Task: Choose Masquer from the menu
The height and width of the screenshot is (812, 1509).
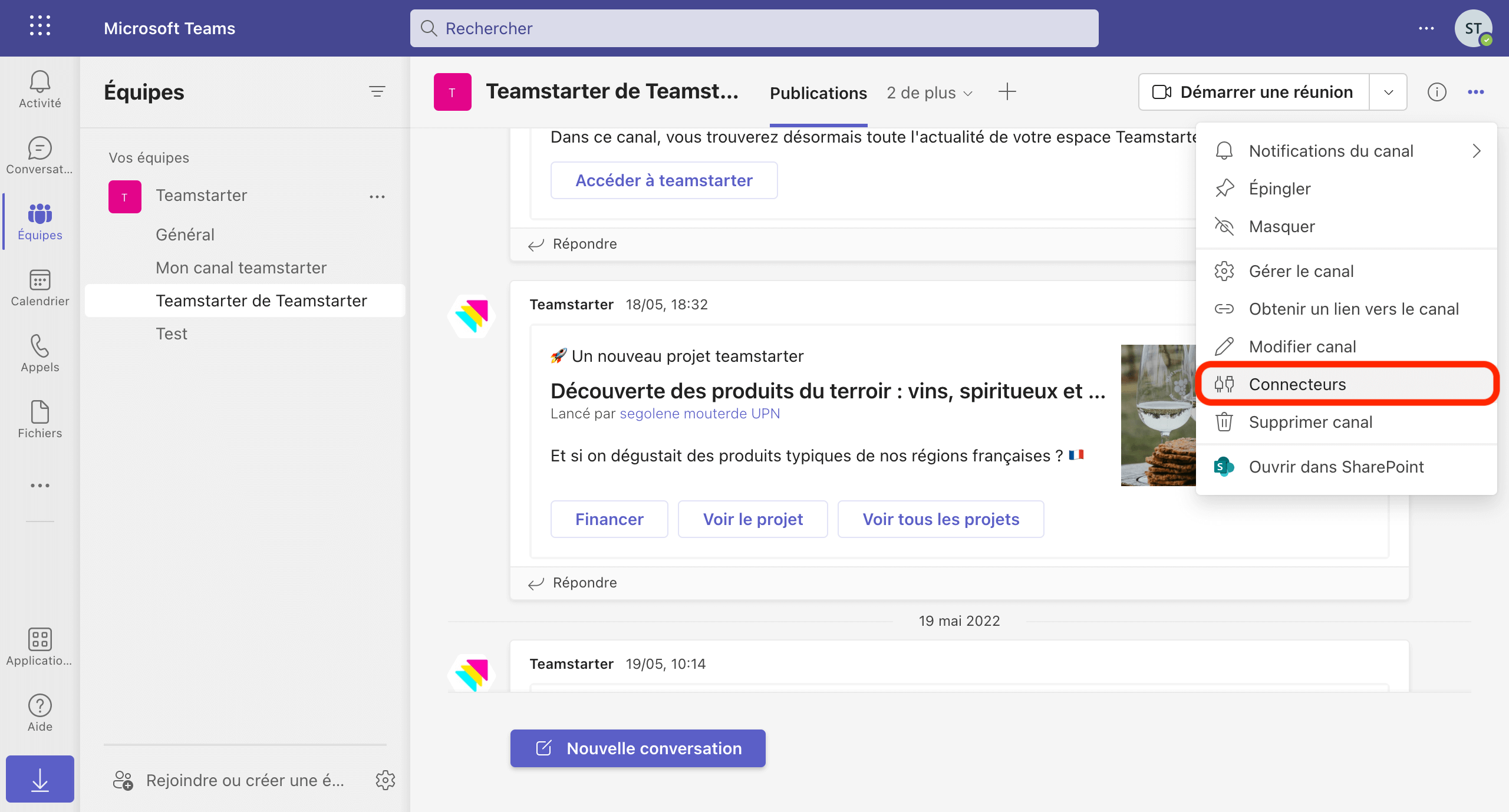Action: (1347, 226)
